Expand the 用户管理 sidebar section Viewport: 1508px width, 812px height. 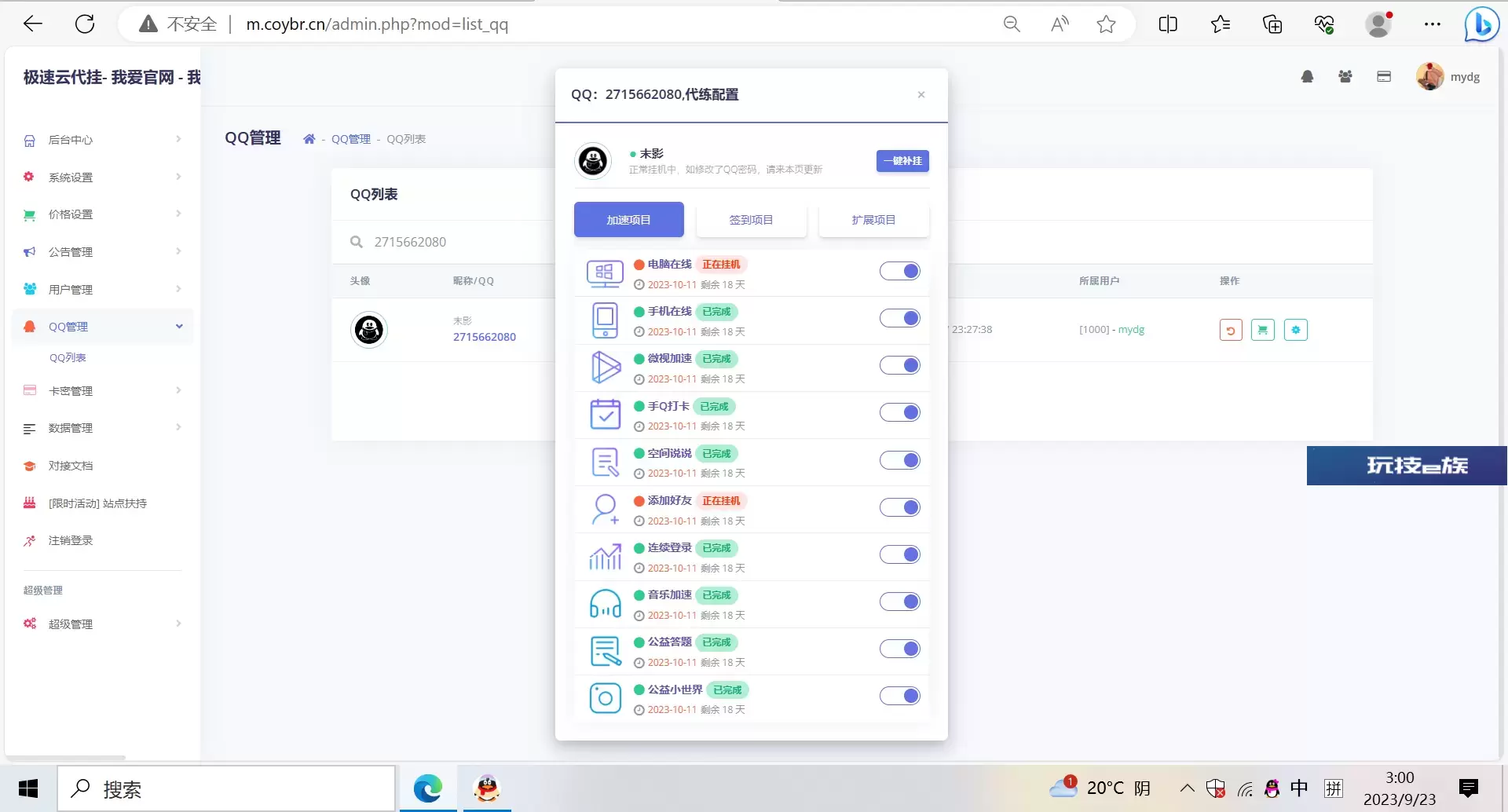pyautogui.click(x=102, y=290)
